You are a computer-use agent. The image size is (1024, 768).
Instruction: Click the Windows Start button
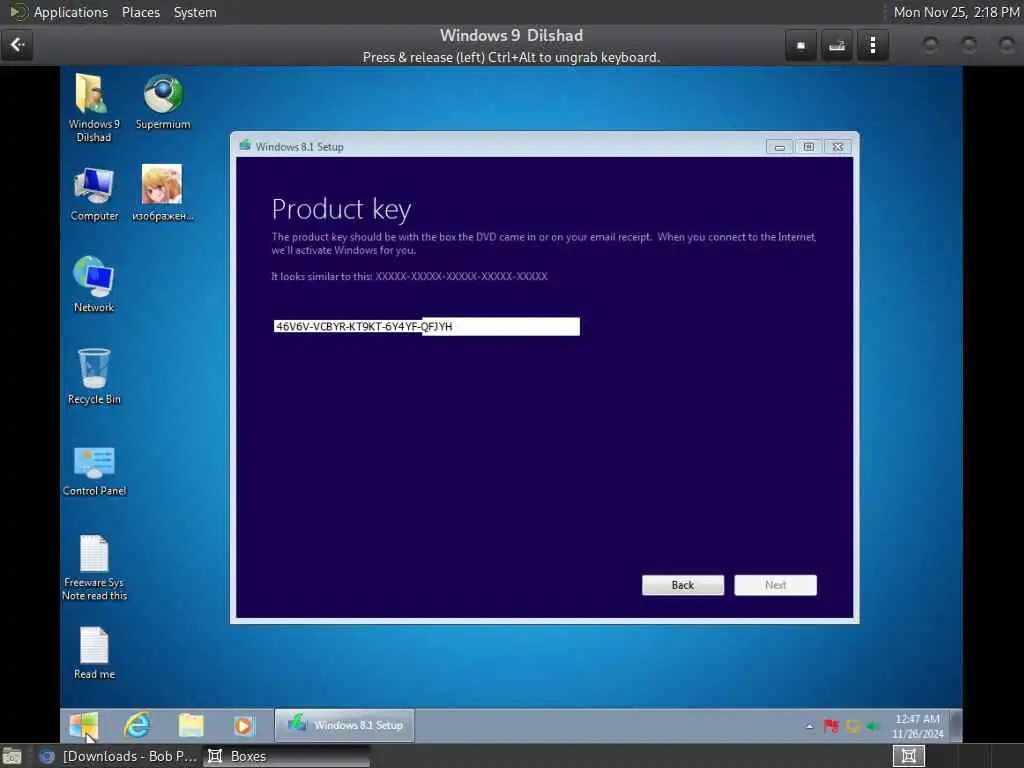click(x=84, y=725)
